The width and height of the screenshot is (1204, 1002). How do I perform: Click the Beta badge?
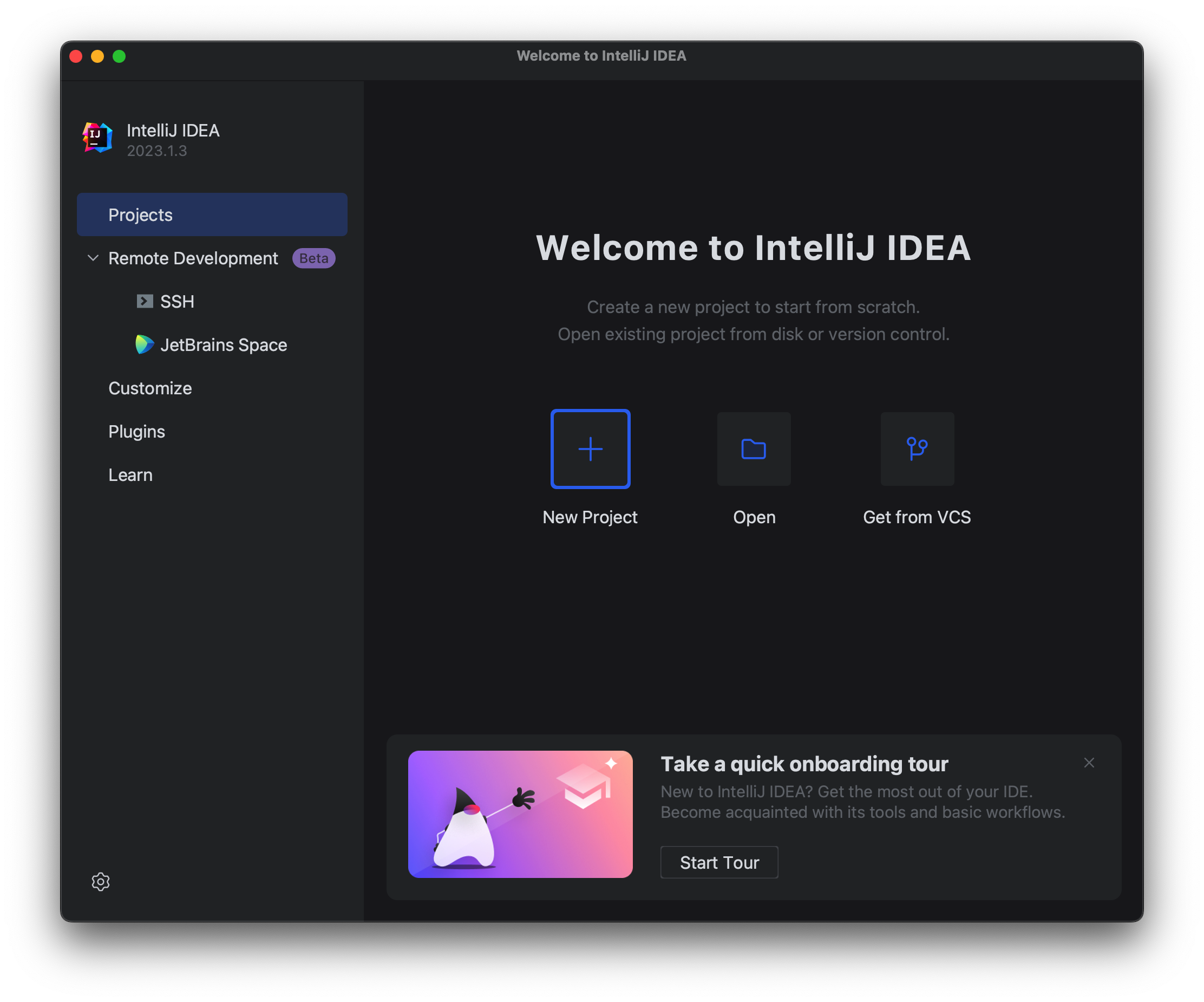pos(313,258)
